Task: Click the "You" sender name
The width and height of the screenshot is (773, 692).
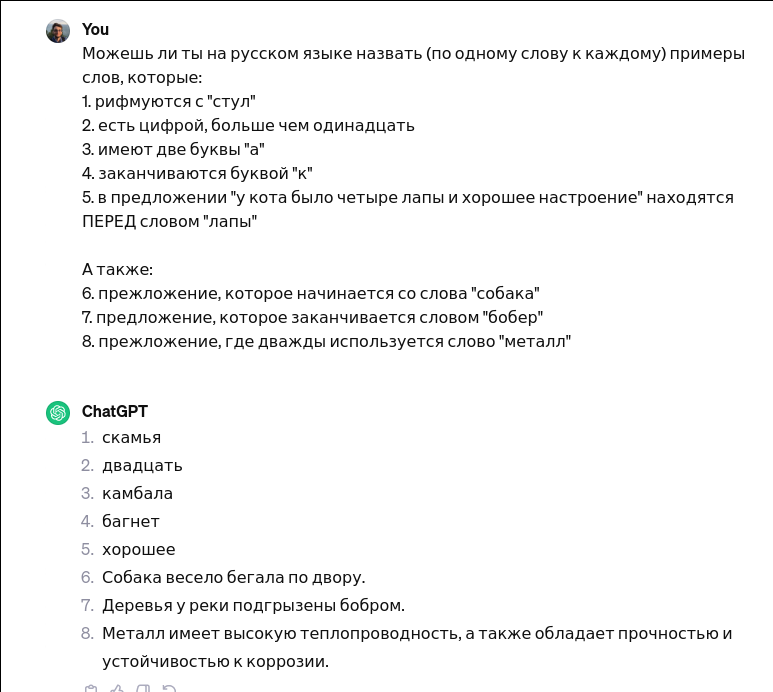Action: coord(96,30)
